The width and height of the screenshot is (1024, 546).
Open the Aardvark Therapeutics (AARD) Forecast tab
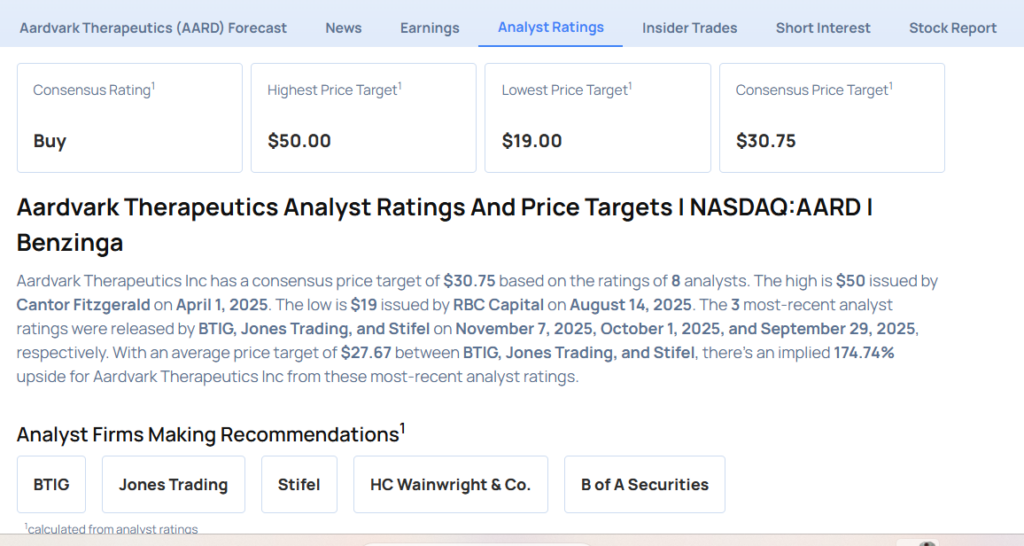pyautogui.click(x=153, y=28)
